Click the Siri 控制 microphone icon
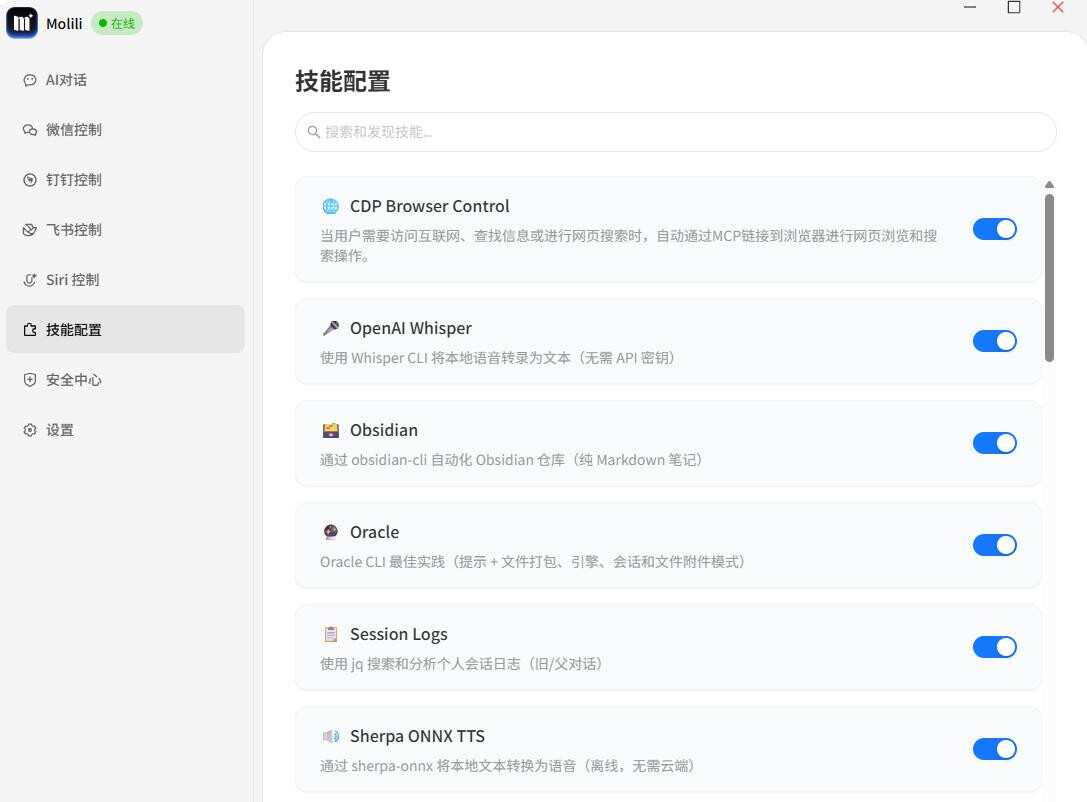 pyautogui.click(x=30, y=280)
